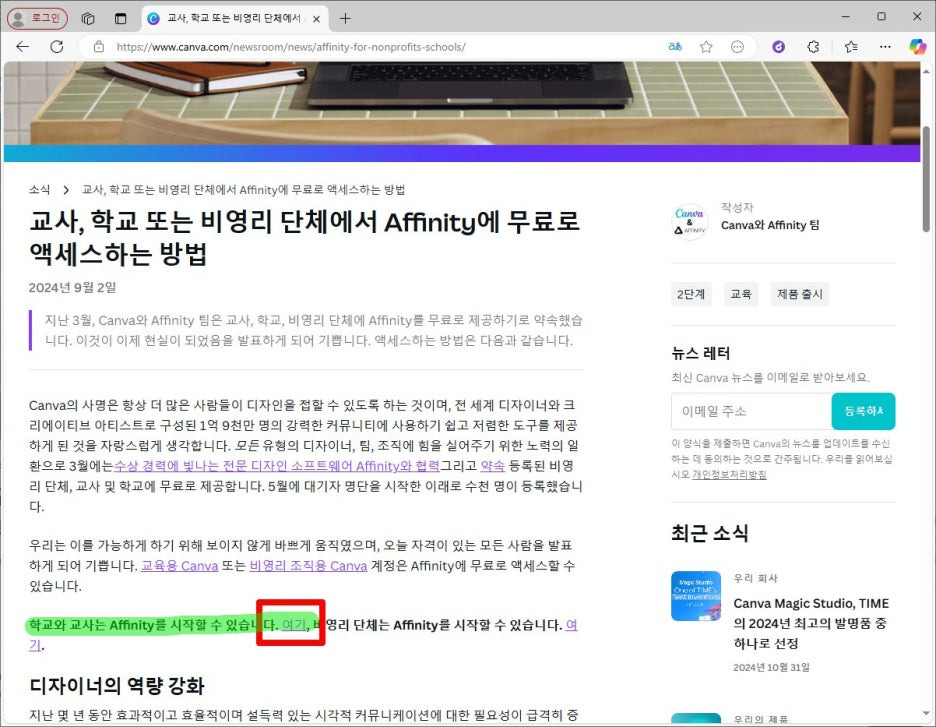Click the 이메일 주소 input field

click(752, 411)
